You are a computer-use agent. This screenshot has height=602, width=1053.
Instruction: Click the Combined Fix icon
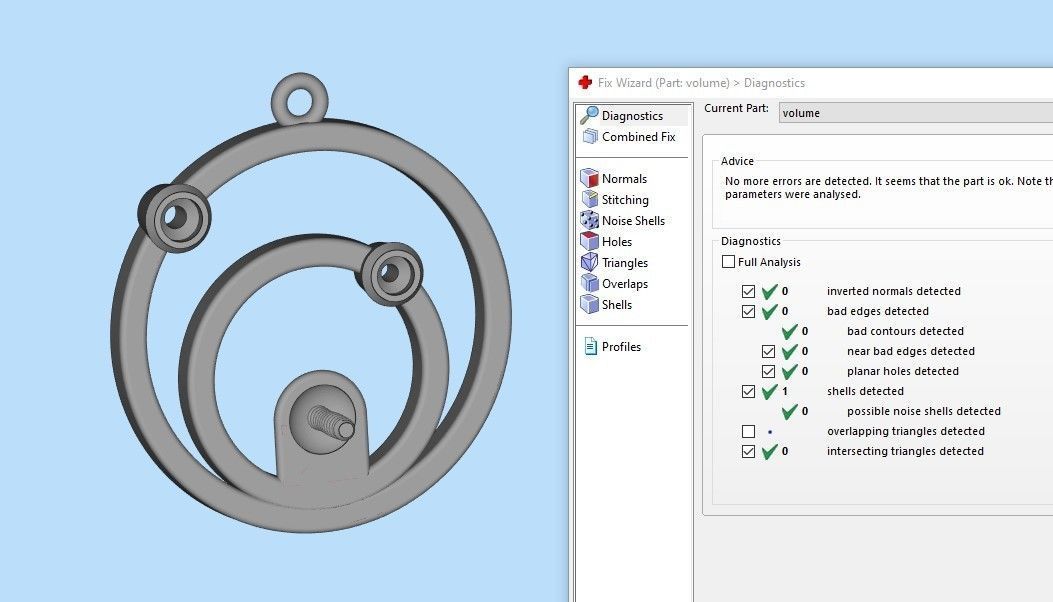coord(590,136)
